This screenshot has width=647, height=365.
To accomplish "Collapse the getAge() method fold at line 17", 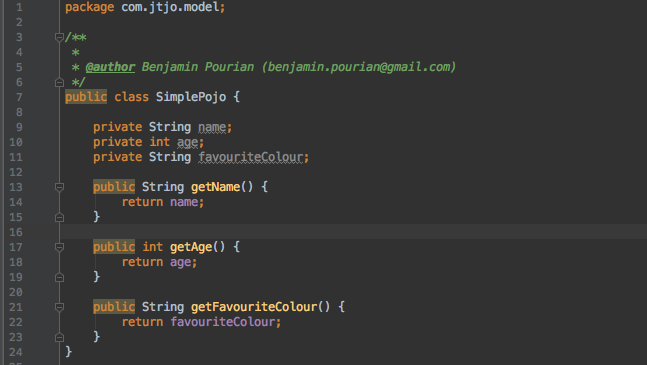I will coord(59,247).
